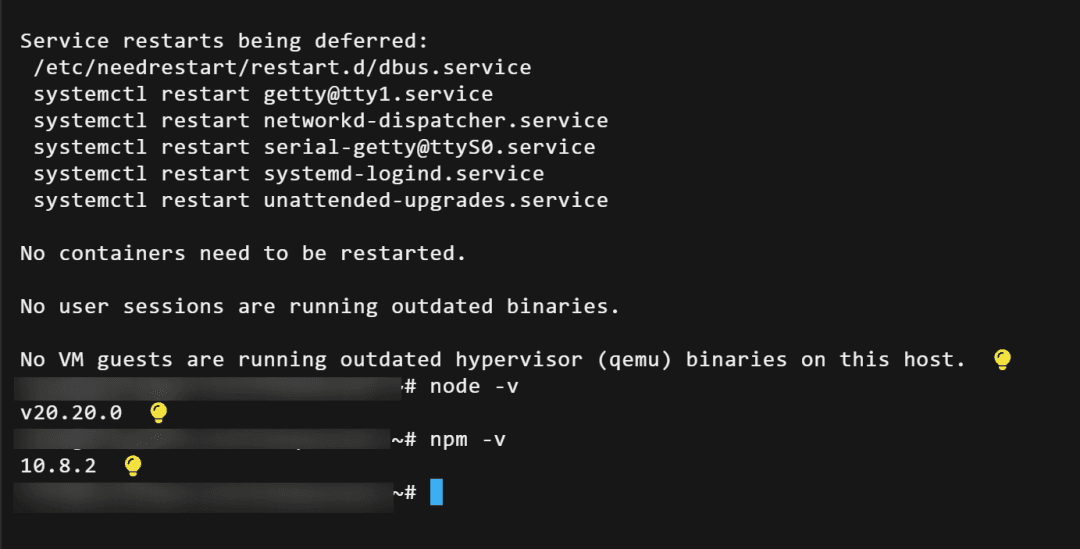1080x549 pixels.
Task: Click the unattended-upgrades.service restart line
Action: (x=320, y=200)
